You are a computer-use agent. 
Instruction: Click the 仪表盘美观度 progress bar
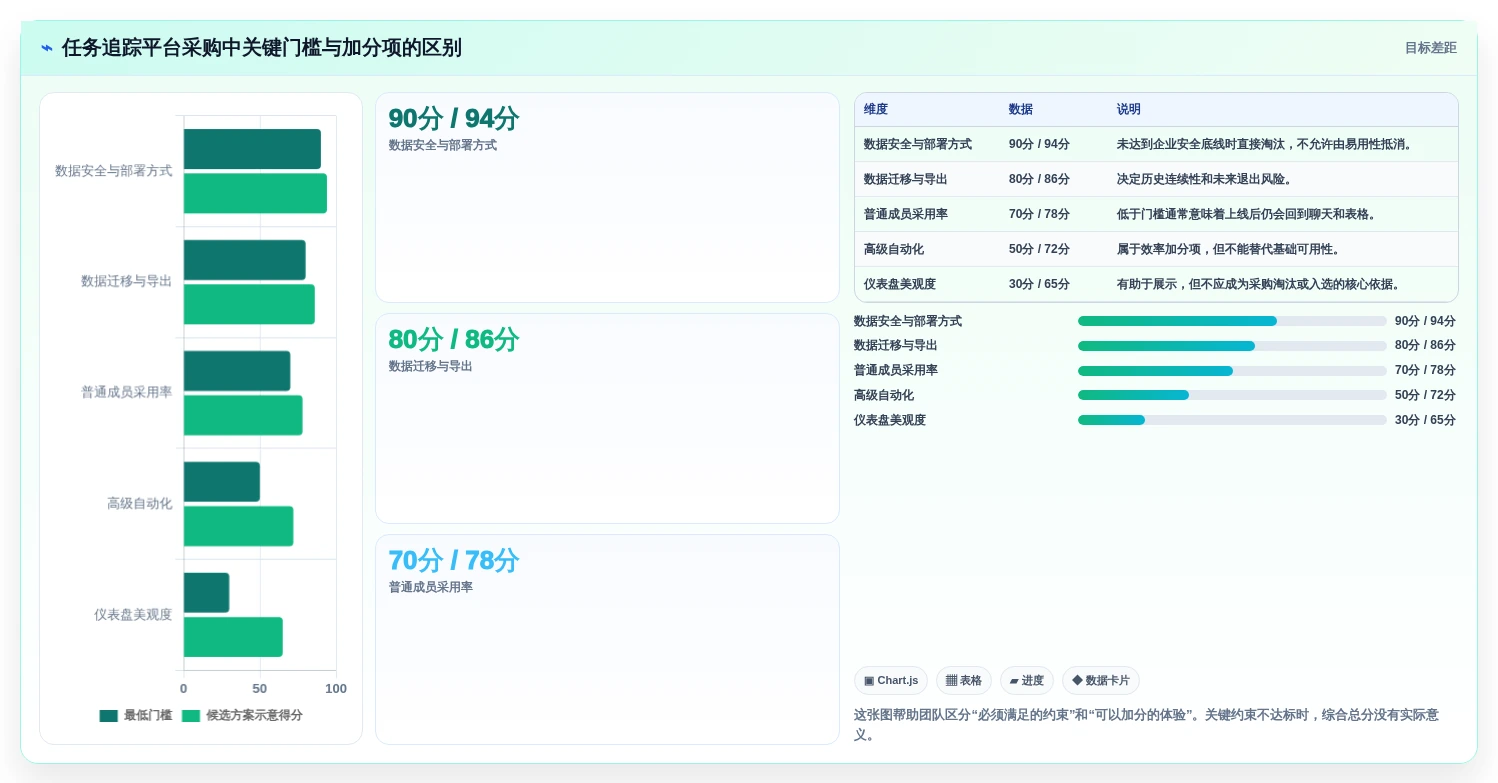1232,420
